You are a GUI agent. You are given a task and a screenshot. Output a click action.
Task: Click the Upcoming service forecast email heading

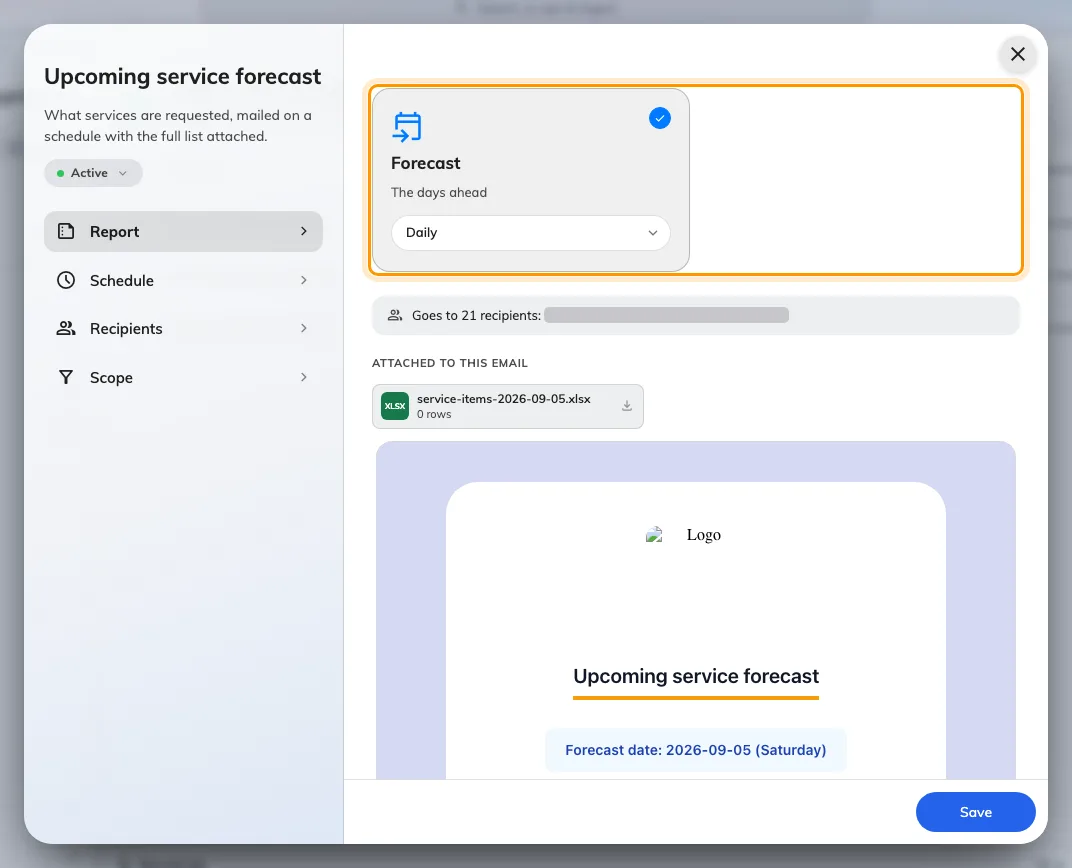pos(696,676)
